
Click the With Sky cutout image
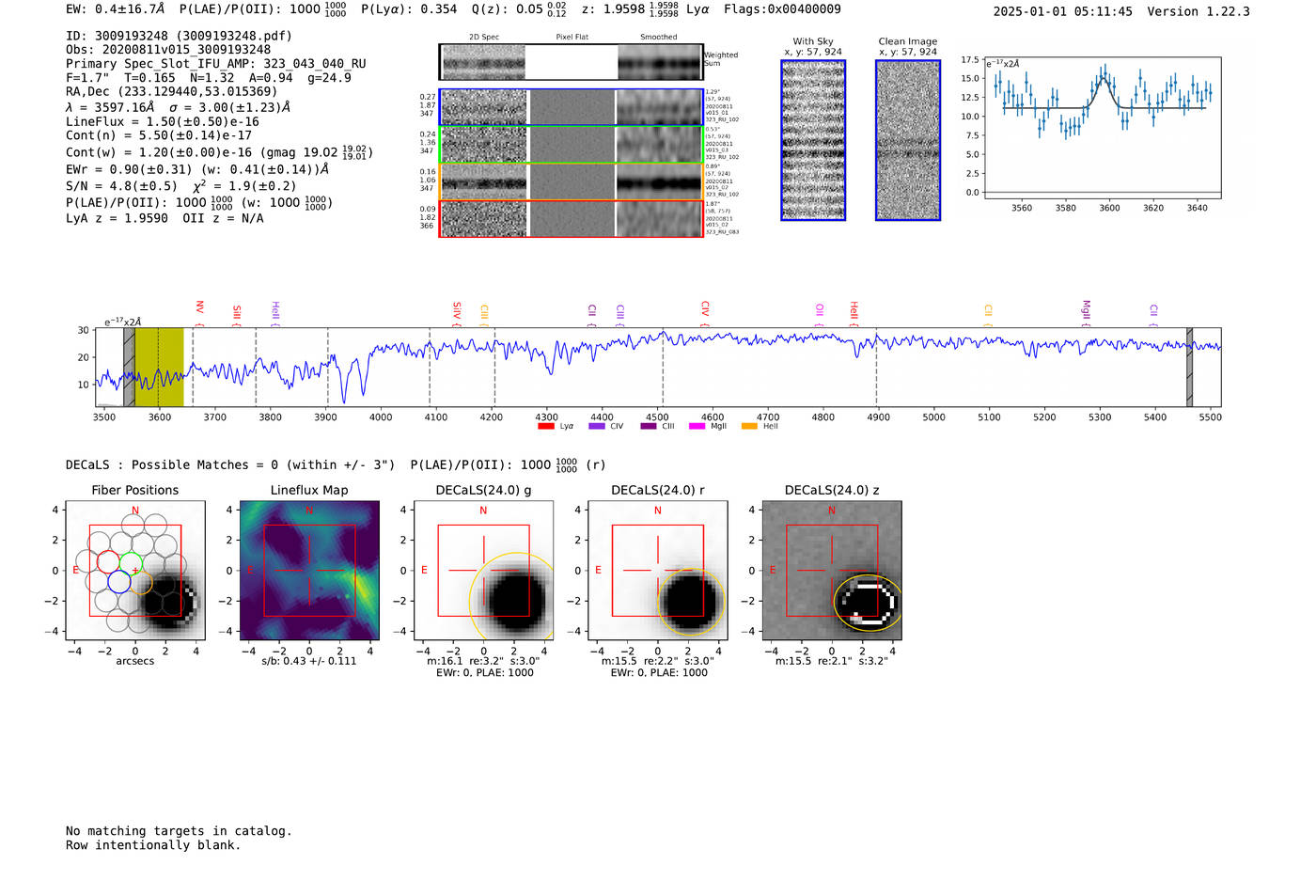pyautogui.click(x=813, y=140)
